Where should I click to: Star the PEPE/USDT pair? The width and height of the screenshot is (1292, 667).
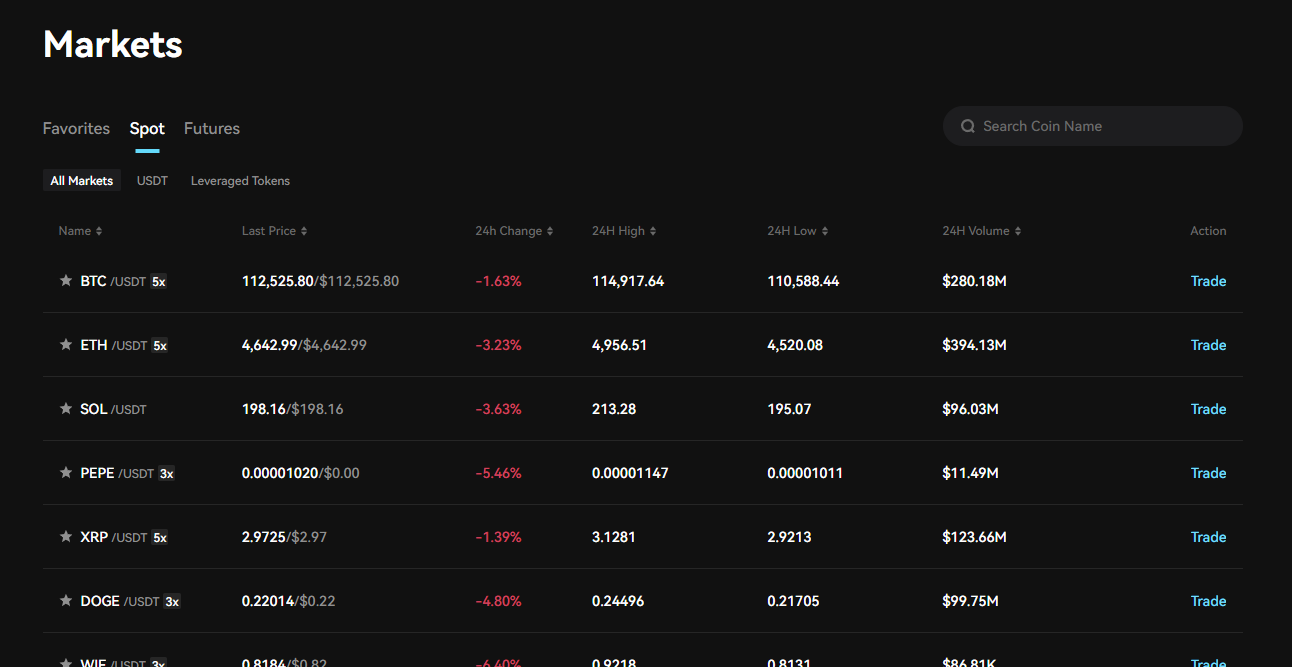[x=66, y=473]
